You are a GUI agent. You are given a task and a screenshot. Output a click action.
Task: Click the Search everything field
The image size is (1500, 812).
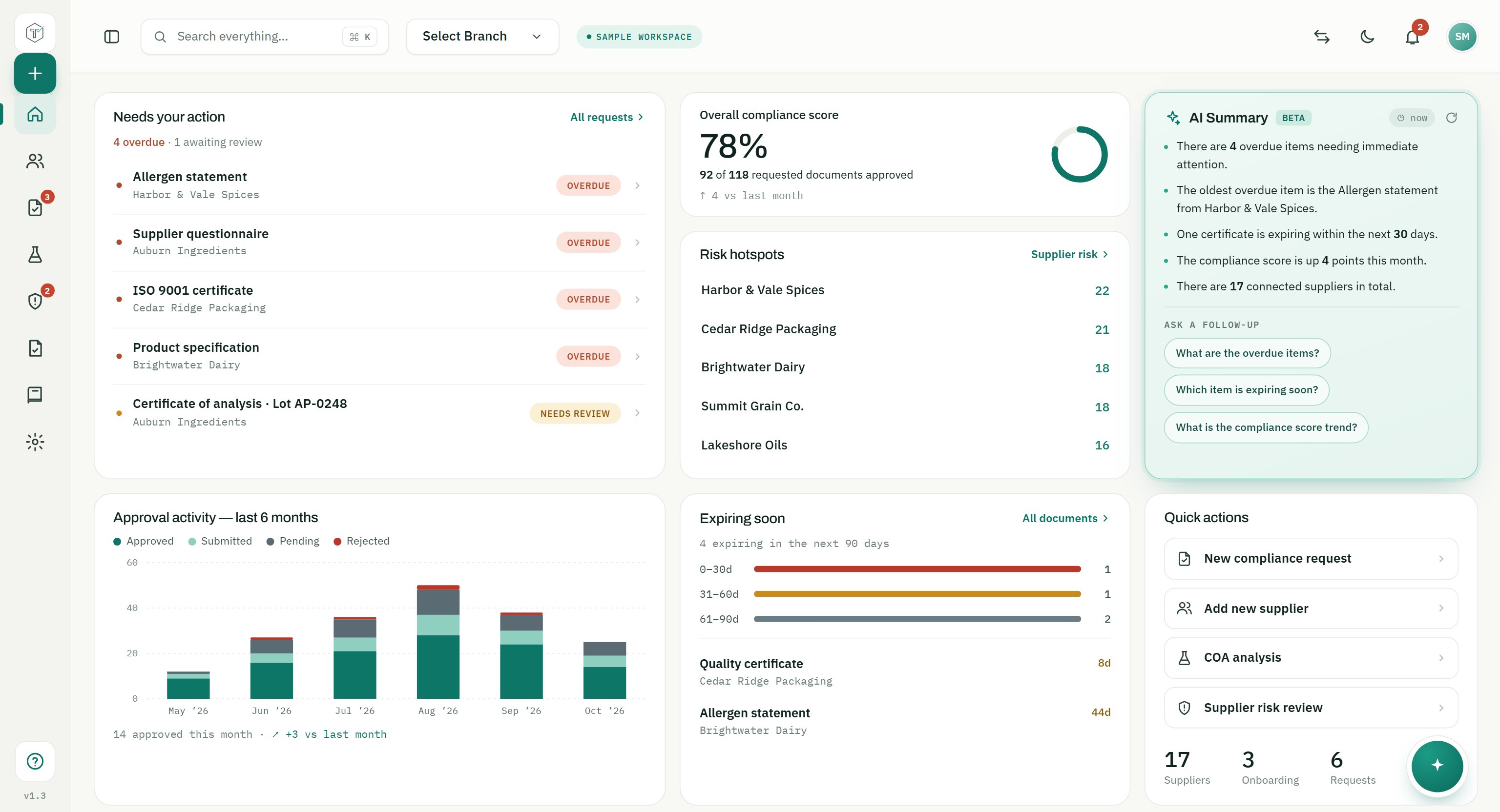coord(265,37)
